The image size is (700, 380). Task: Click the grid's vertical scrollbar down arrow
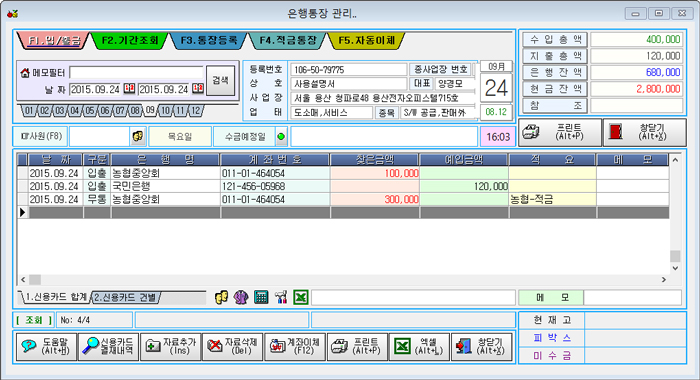click(675, 268)
